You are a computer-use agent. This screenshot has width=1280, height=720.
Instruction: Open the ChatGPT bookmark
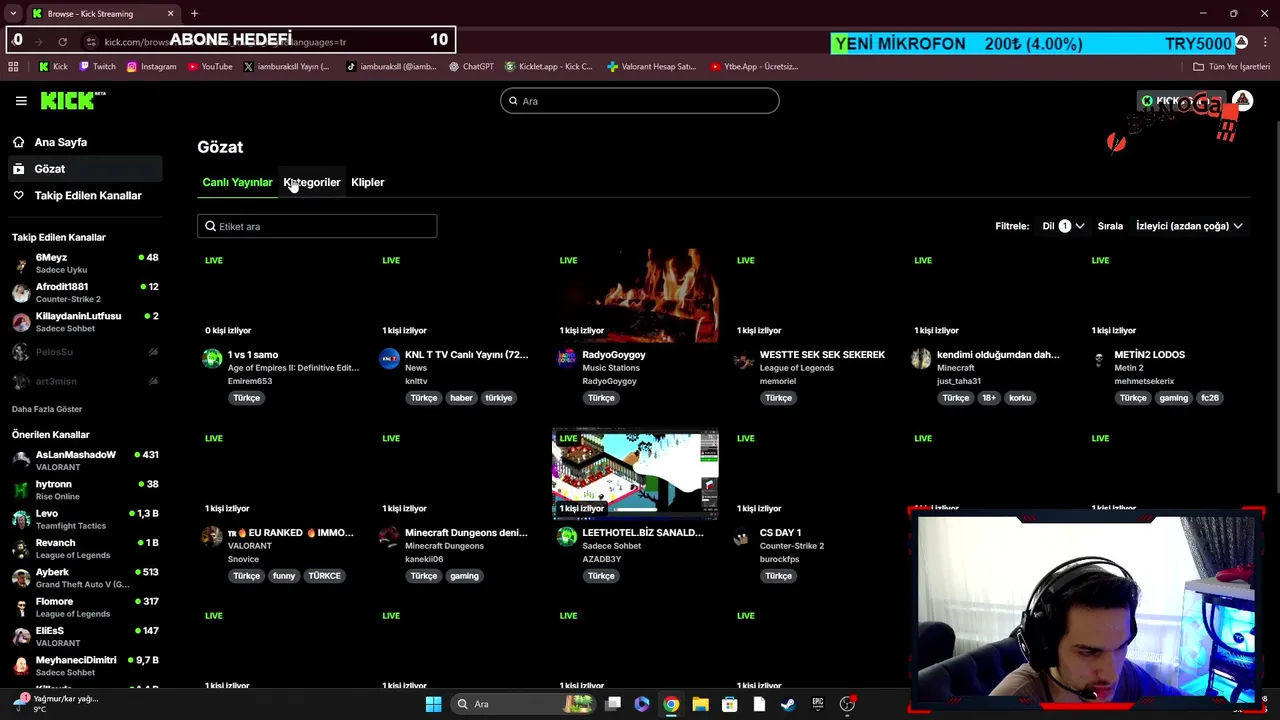[471, 67]
